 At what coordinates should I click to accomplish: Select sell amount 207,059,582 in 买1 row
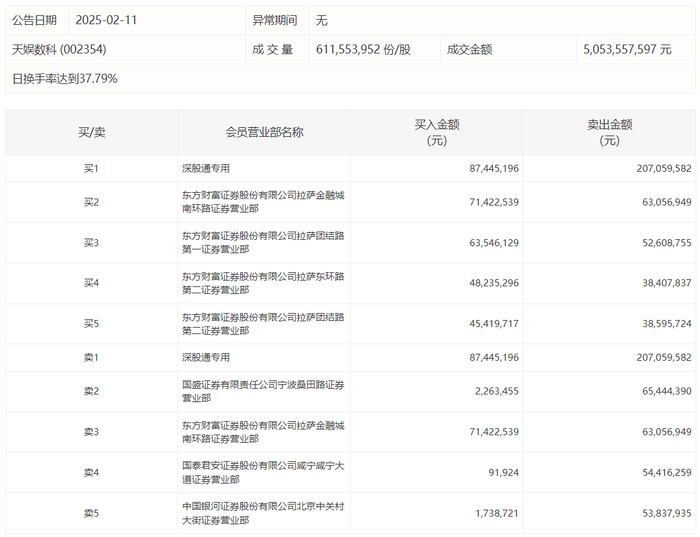tap(664, 168)
